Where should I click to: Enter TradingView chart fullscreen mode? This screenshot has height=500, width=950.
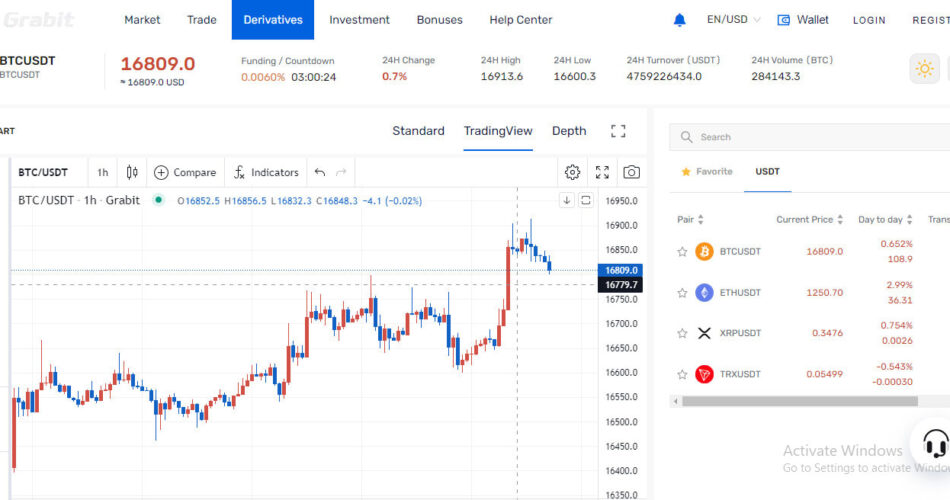(602, 172)
